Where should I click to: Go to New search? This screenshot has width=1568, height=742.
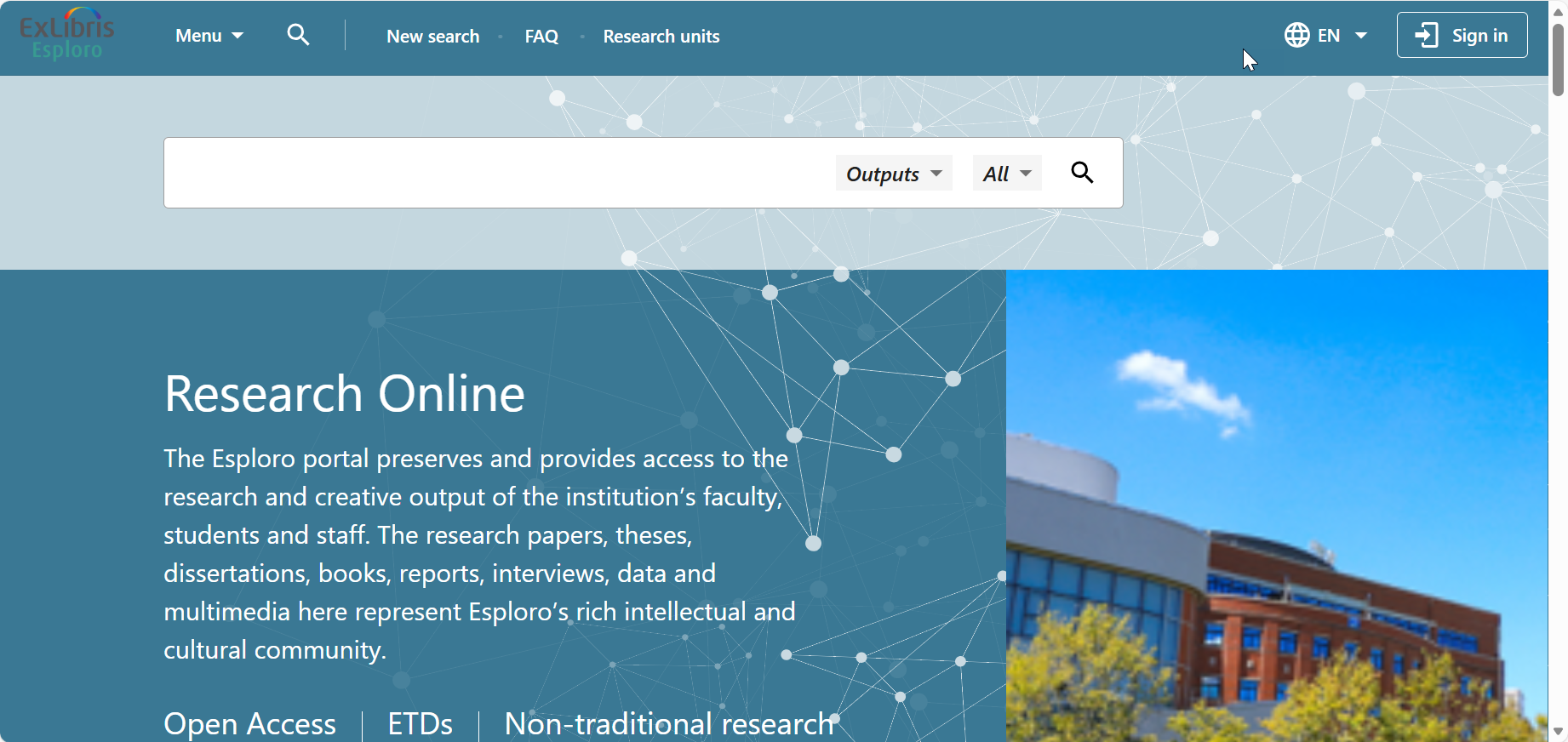tap(432, 37)
